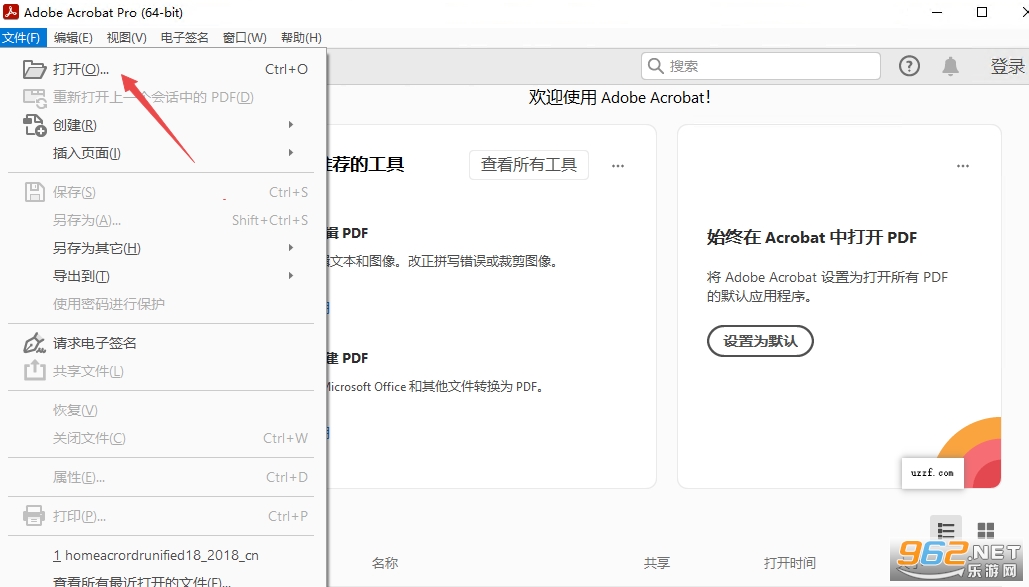The width and height of the screenshot is (1029, 587).
Task: Switch recent files to list view
Action: coord(946,530)
